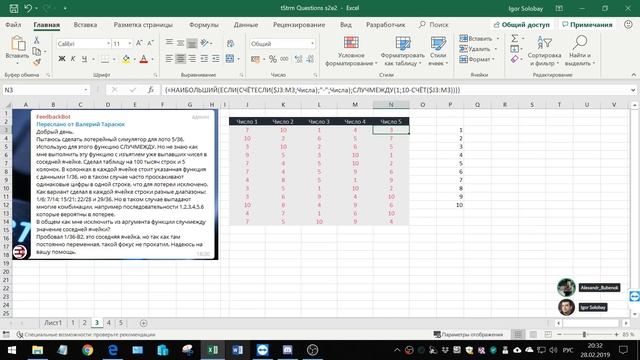The image size is (640, 360).
Task: Click the Clear eraser icon in editing group
Action: (515, 59)
